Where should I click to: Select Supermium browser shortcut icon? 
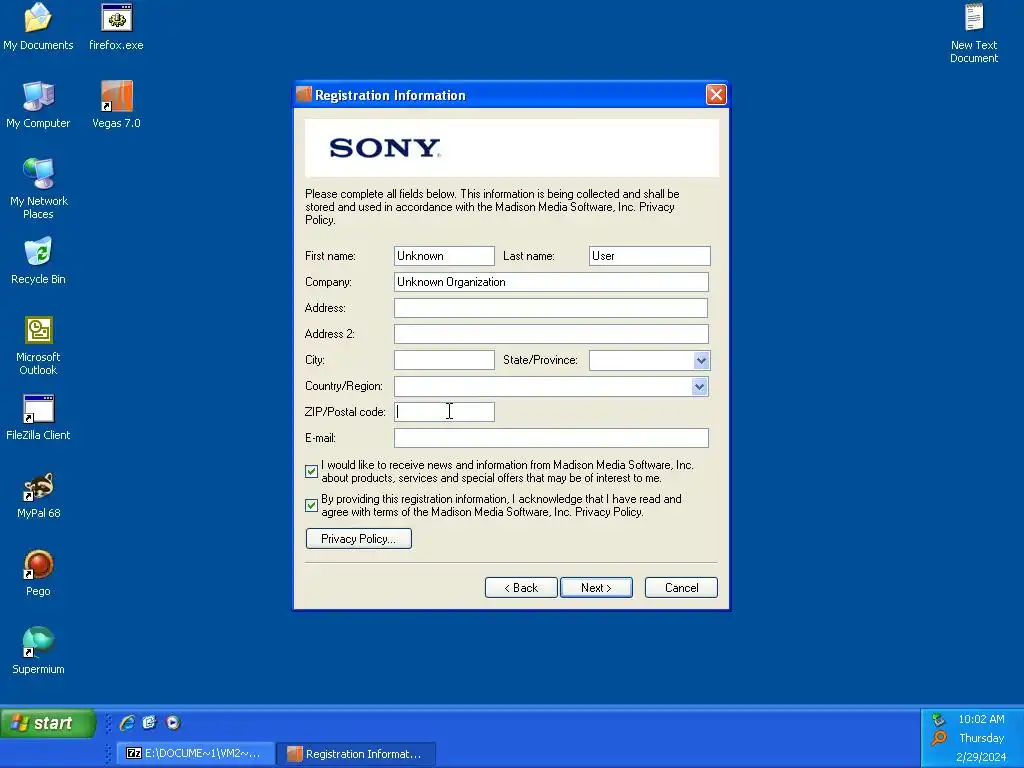[38, 650]
